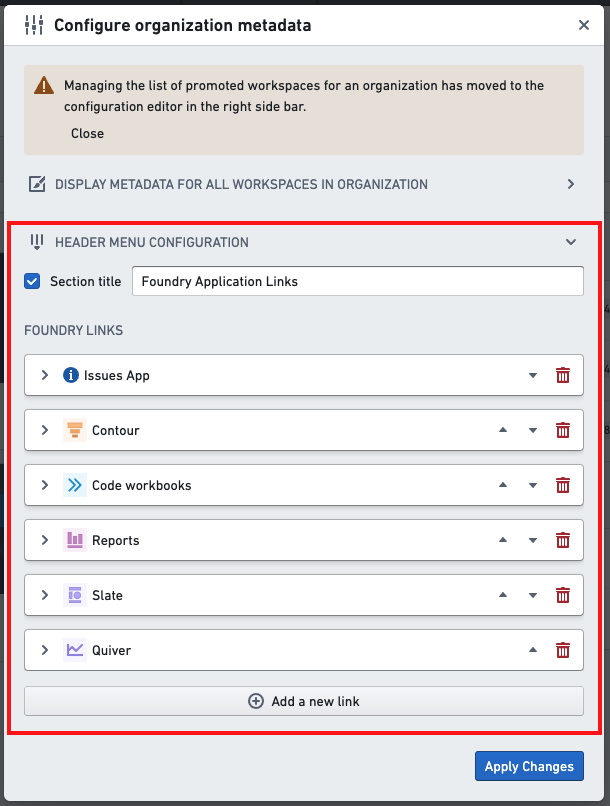Move Slate link up

click(x=503, y=595)
